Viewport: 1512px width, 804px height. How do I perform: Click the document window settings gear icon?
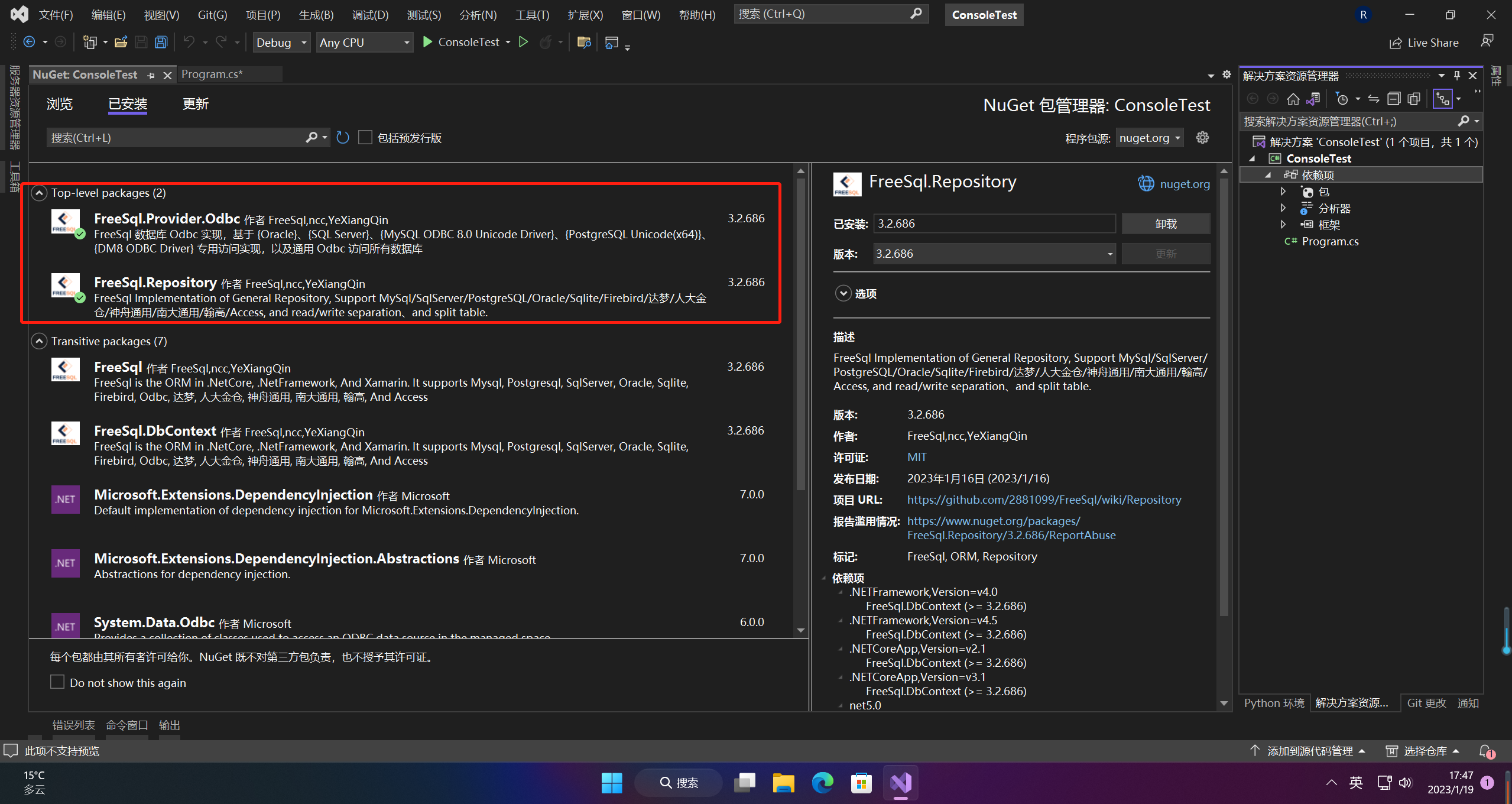(x=1227, y=74)
